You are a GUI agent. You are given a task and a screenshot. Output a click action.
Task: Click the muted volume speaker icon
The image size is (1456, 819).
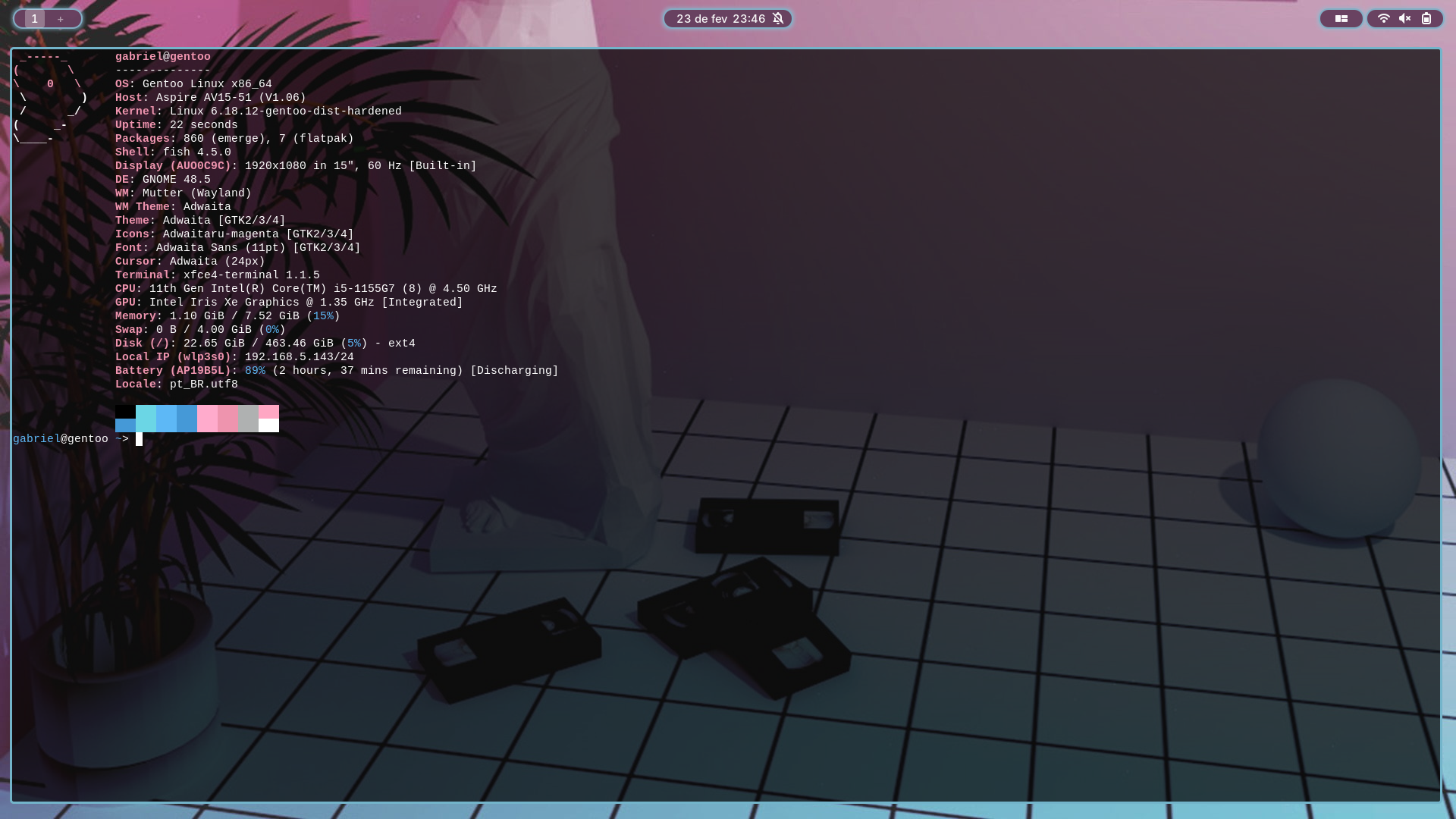[x=1405, y=18]
